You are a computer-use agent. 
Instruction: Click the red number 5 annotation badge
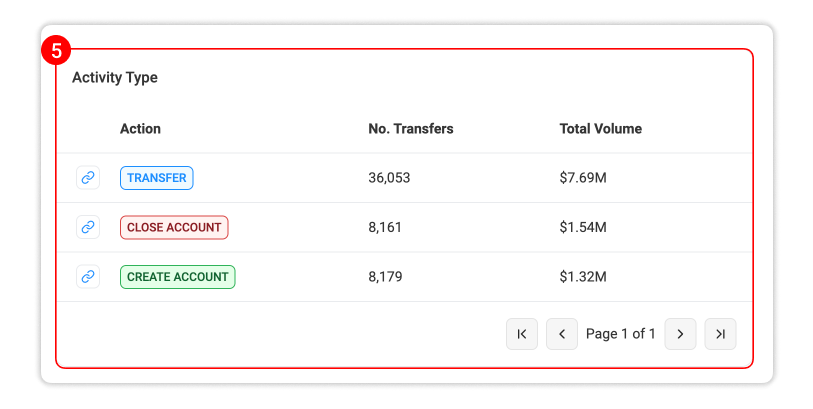click(x=56, y=49)
